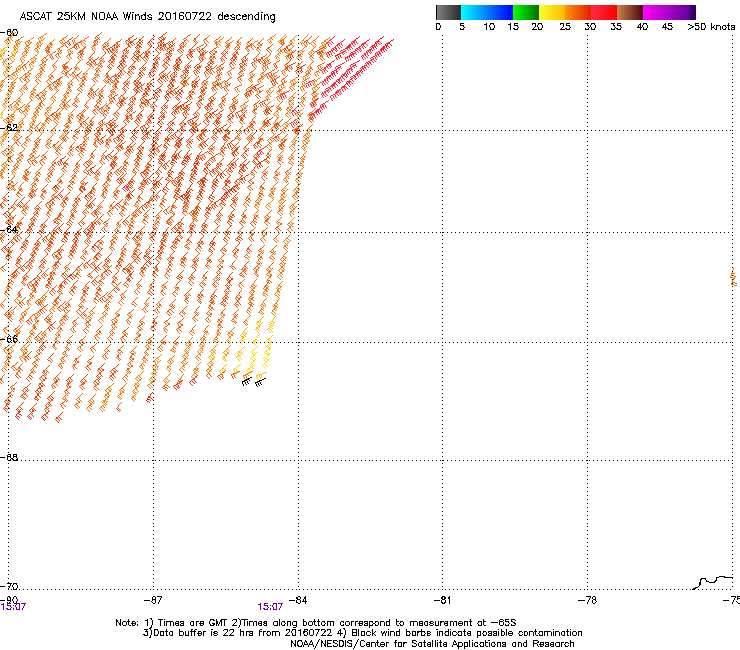The image size is (740, 650).
Task: Click the '-87' longitude axis label
Action: pyautogui.click(x=153, y=600)
